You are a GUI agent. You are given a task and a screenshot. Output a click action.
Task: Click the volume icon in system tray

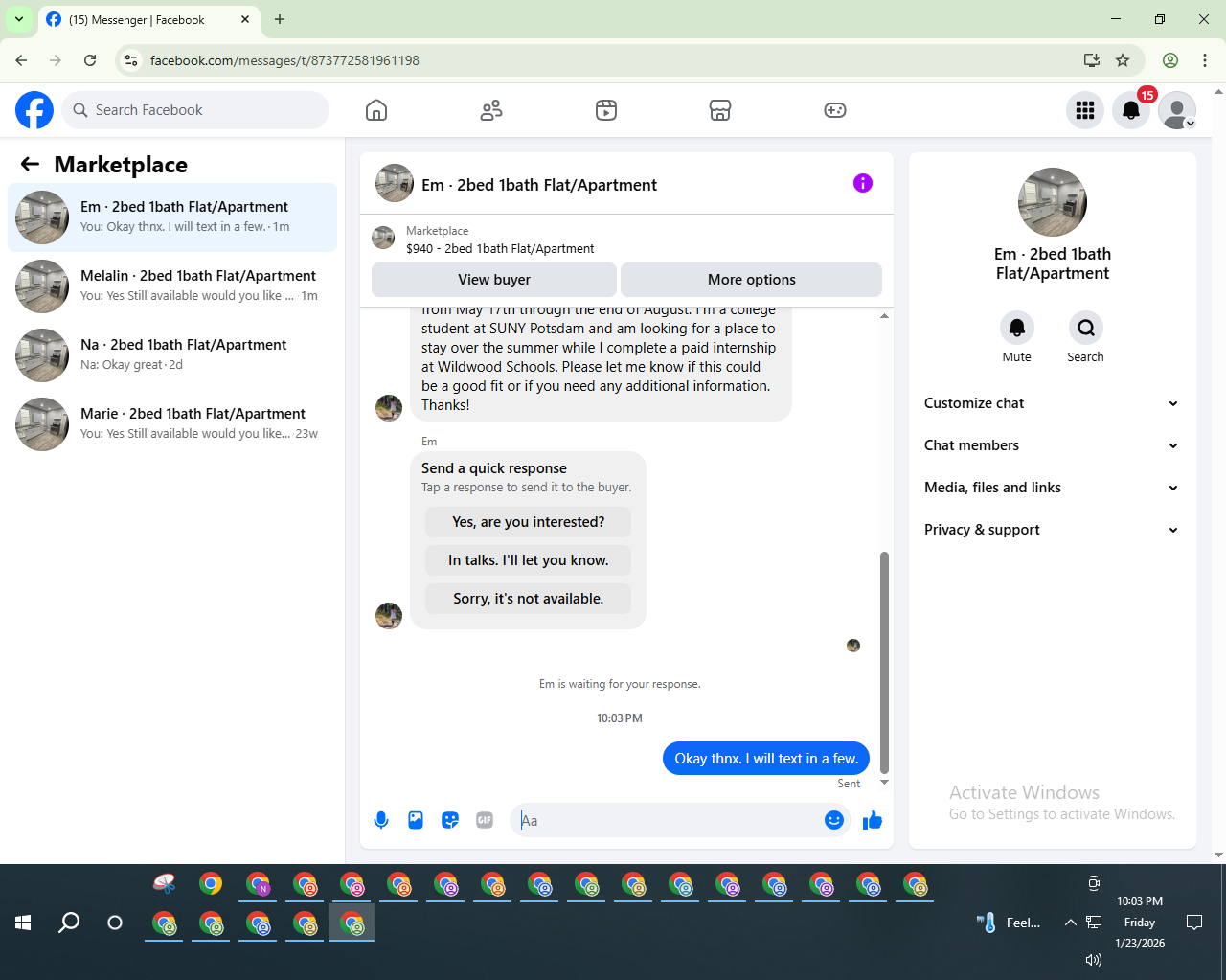point(1094,960)
